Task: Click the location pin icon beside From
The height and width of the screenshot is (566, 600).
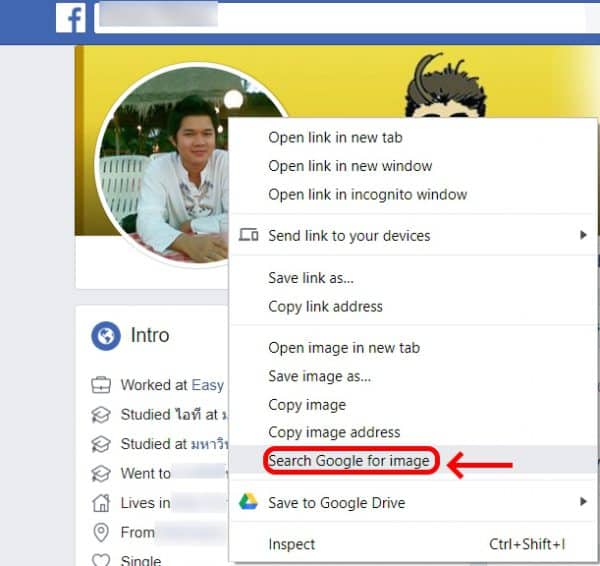Action: click(x=101, y=532)
